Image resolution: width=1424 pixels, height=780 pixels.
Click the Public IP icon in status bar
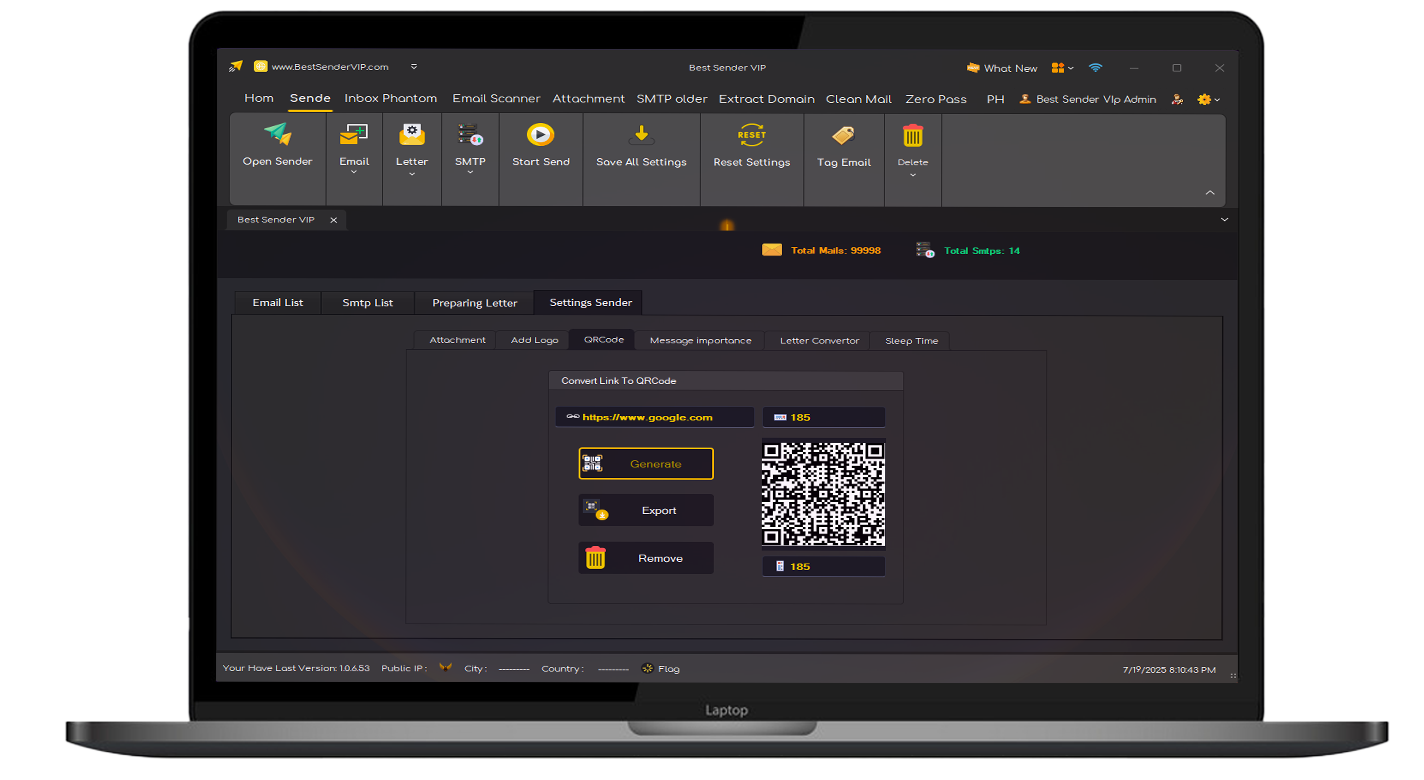(x=445, y=668)
